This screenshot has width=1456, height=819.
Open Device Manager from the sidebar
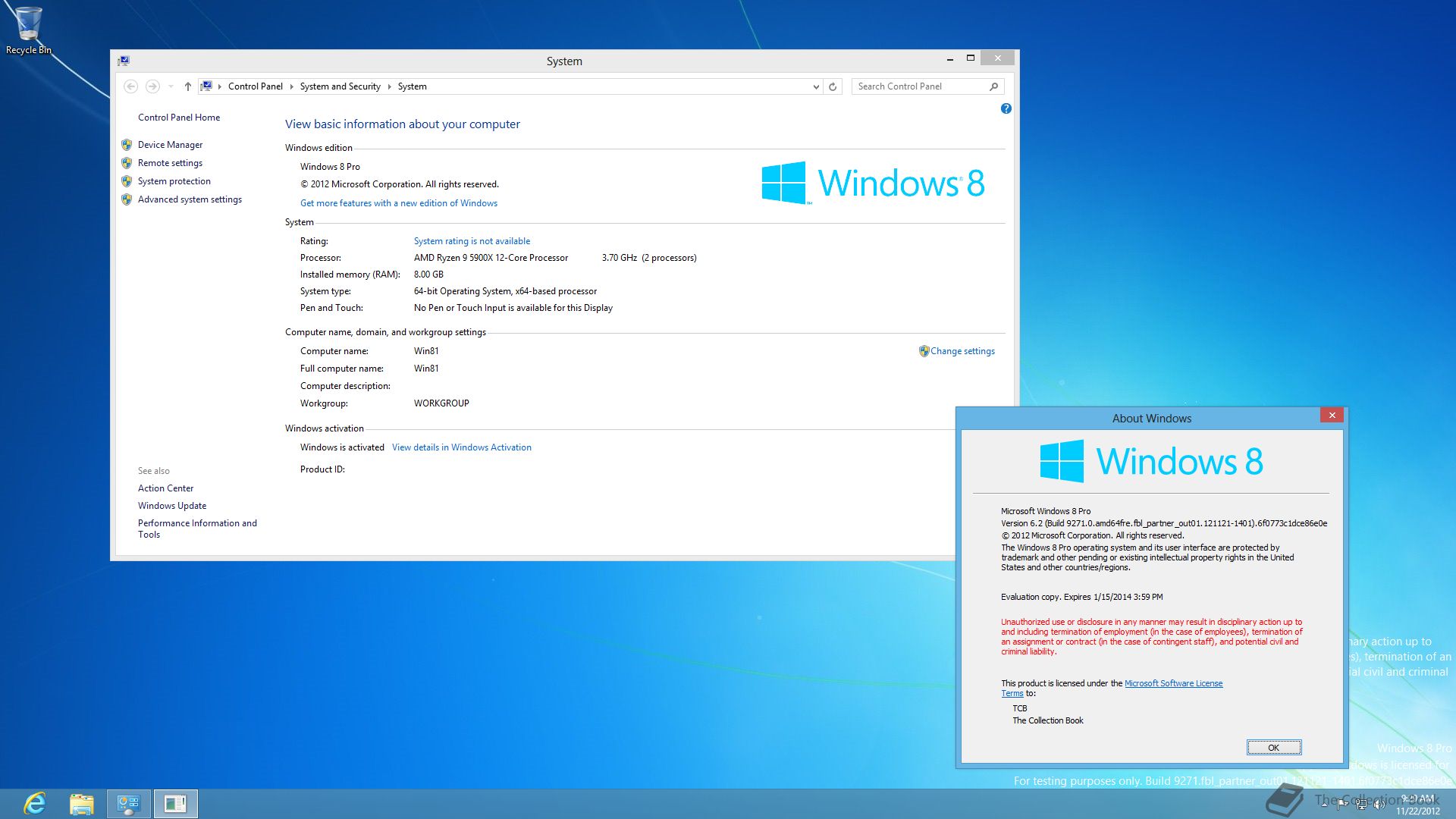tap(171, 145)
